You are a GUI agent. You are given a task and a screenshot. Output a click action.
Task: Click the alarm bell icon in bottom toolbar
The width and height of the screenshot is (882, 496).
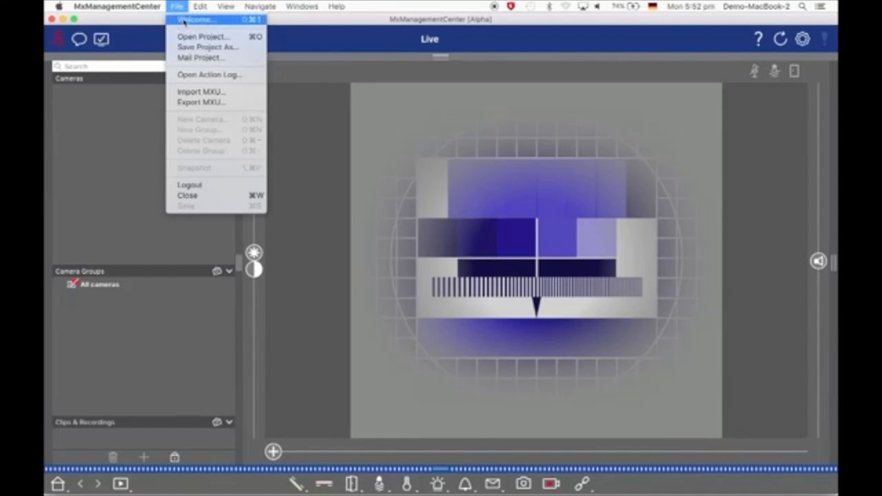point(465,484)
